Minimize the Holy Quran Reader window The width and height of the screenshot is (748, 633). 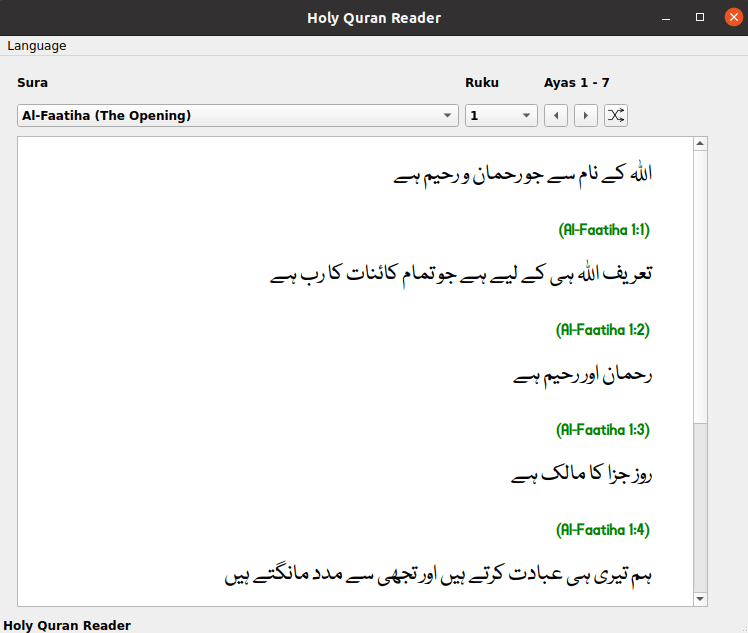[x=666, y=18]
